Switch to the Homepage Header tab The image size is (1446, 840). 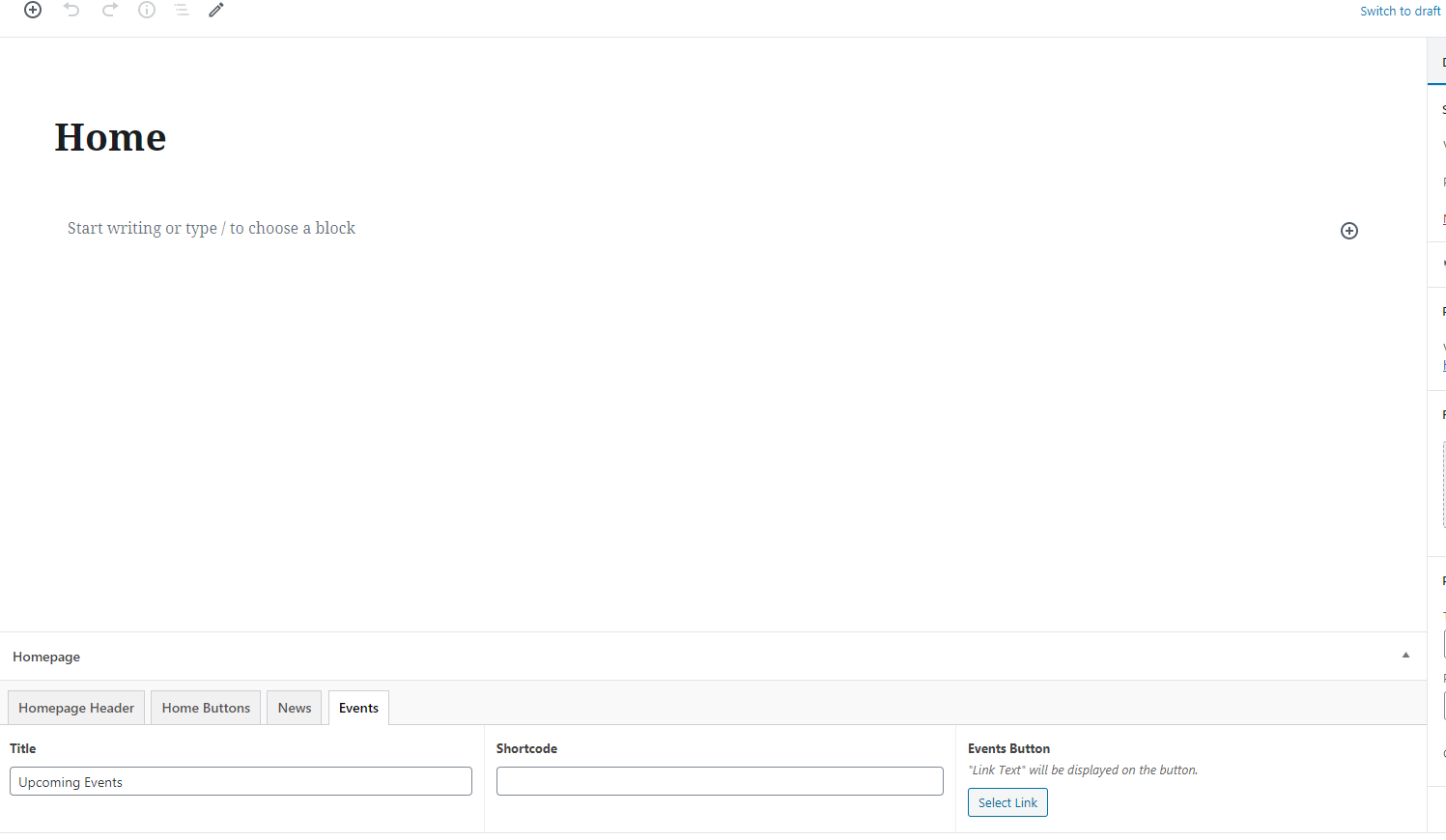click(76, 708)
